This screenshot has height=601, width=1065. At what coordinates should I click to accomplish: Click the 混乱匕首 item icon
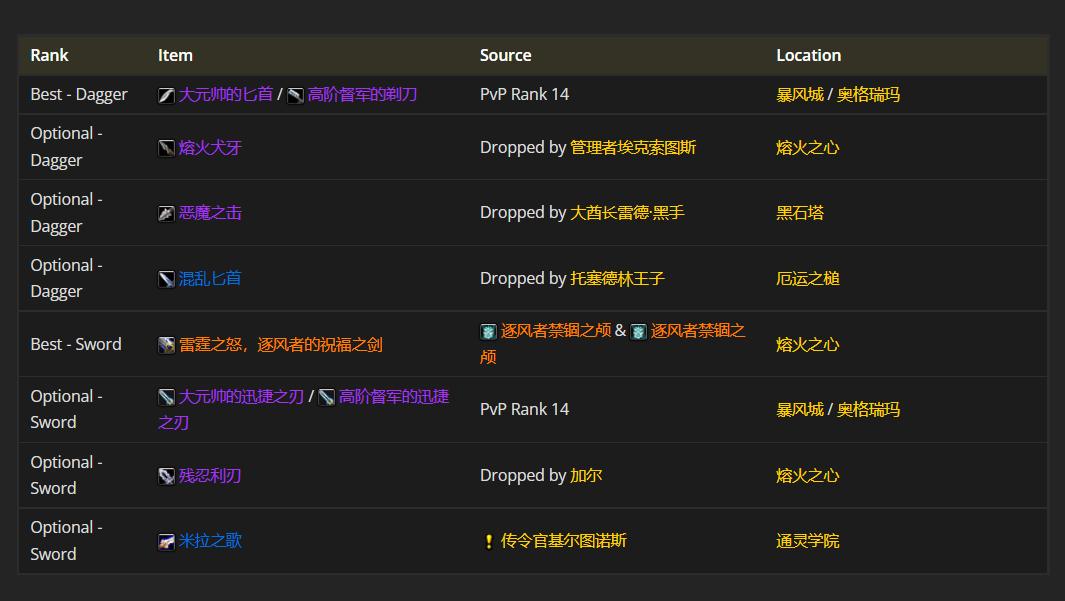[x=166, y=279]
